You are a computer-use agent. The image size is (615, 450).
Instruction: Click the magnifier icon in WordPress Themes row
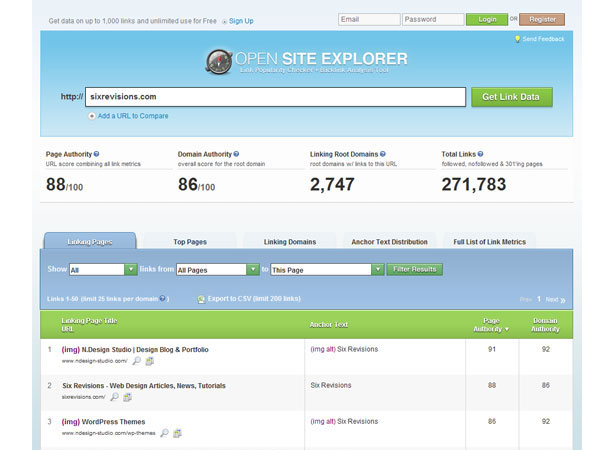[164, 433]
